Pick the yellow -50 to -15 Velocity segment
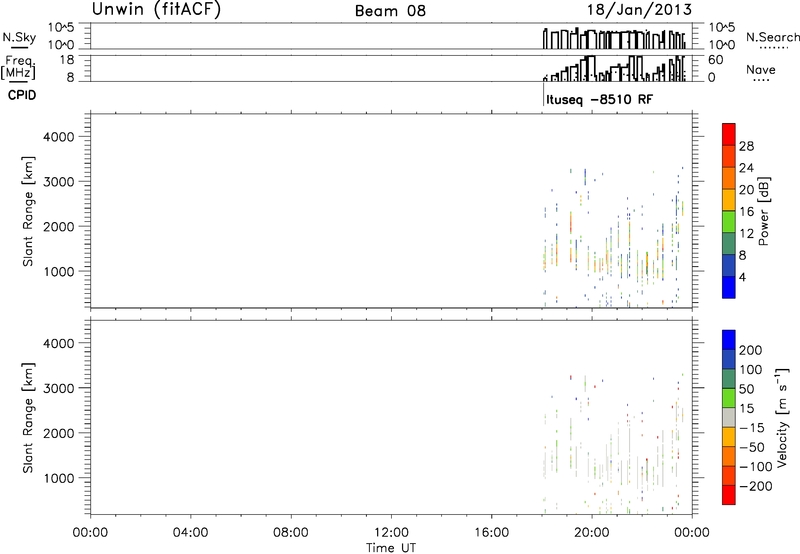The width and height of the screenshot is (800, 554). click(x=729, y=437)
